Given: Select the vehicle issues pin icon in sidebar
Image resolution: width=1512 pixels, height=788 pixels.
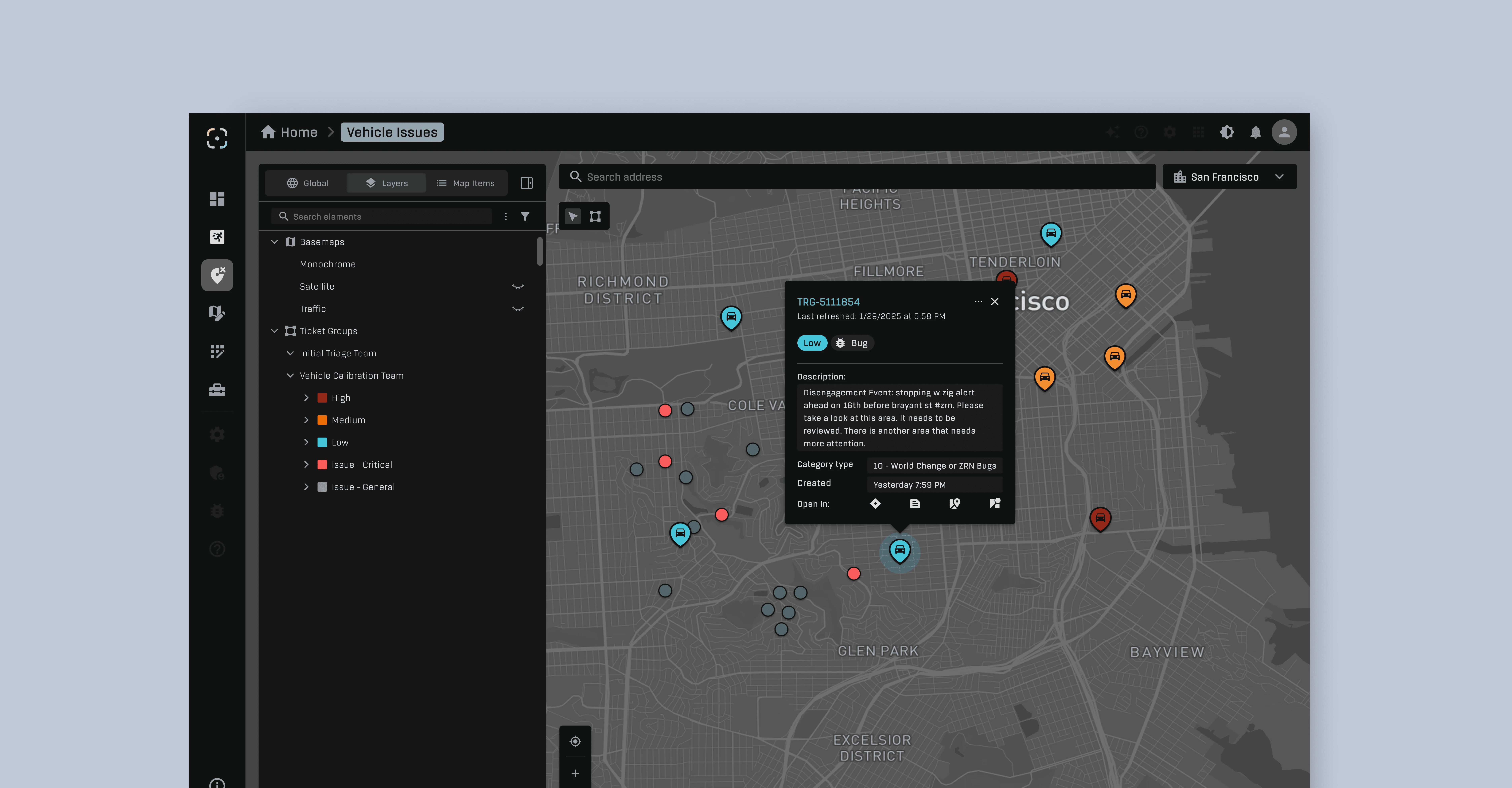Looking at the screenshot, I should click(217, 275).
